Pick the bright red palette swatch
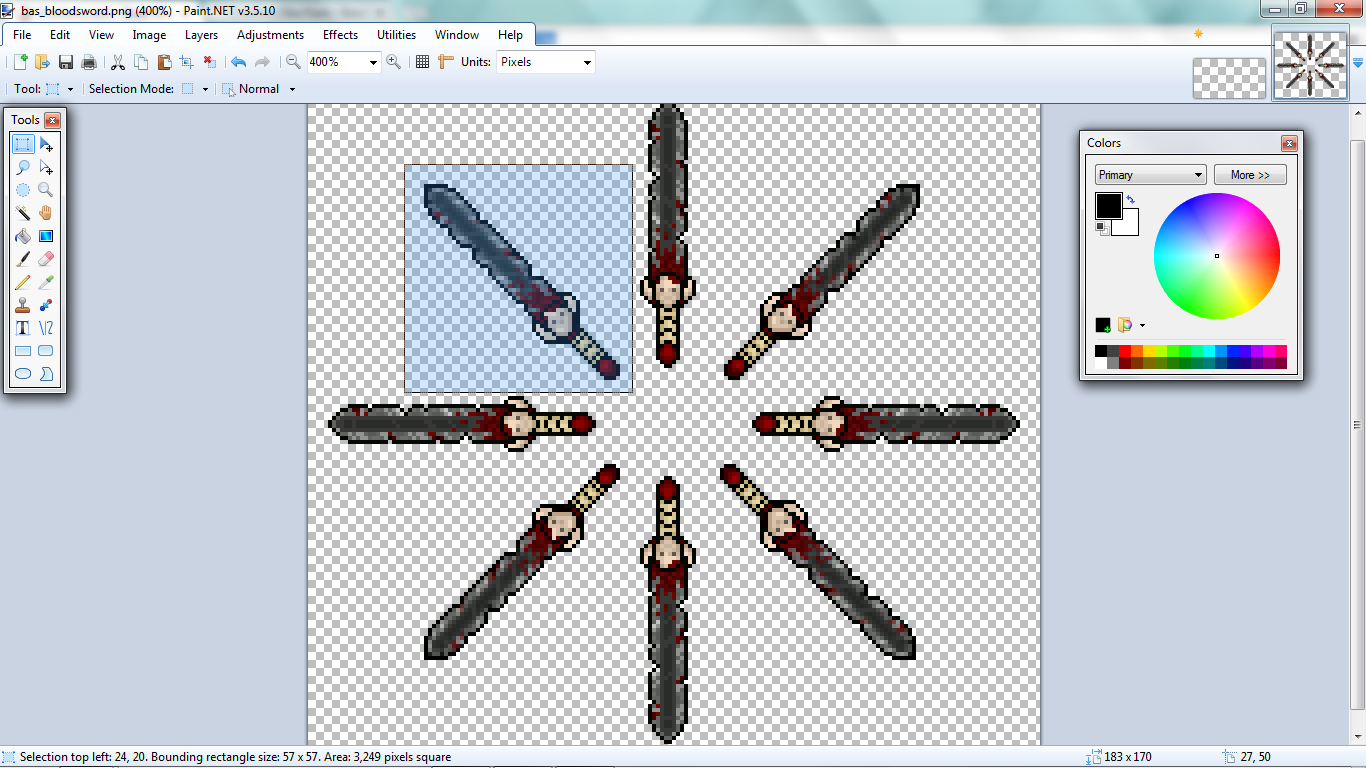Image resolution: width=1366 pixels, height=768 pixels. click(1125, 351)
